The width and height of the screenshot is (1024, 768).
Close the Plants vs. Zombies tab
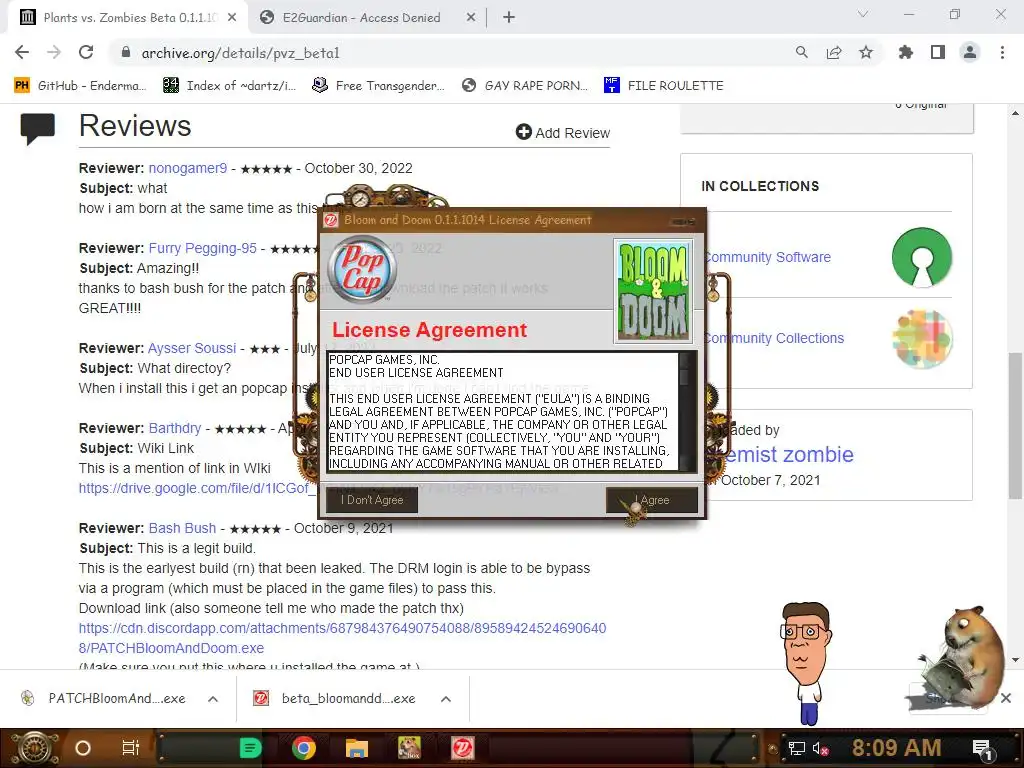(232, 18)
